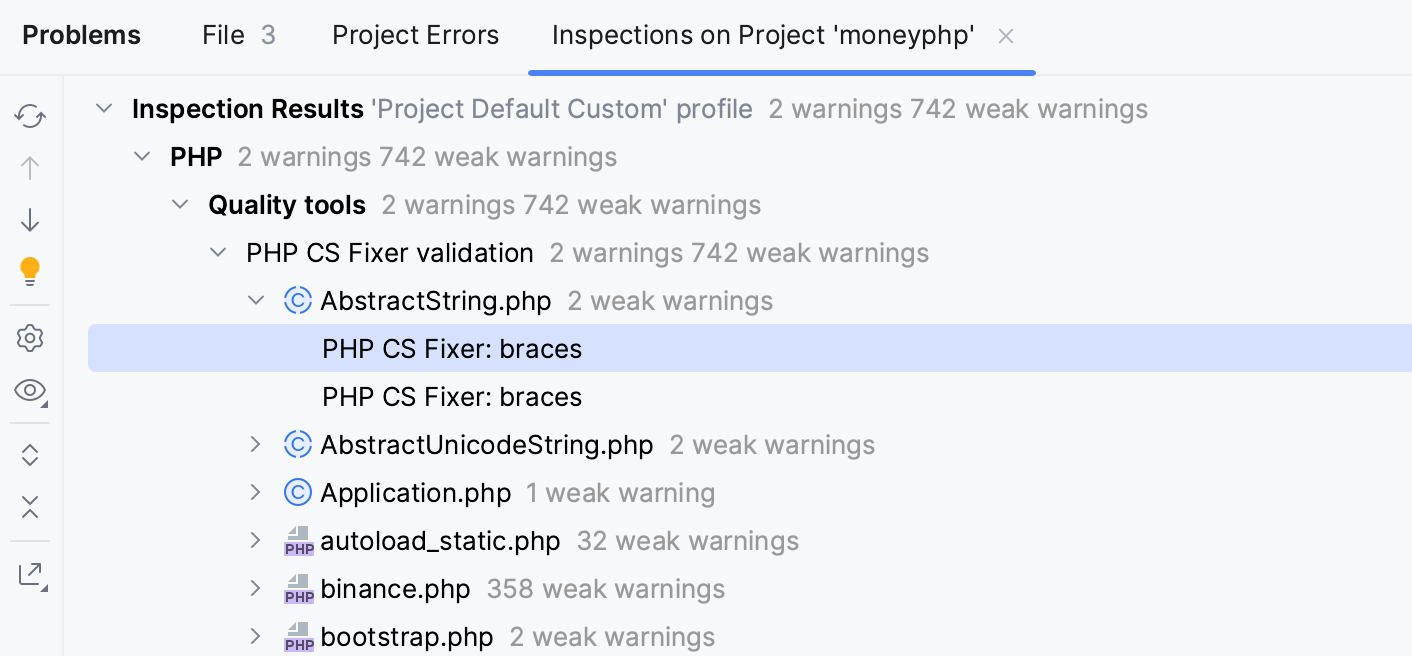Select the second PHP CS Fixer: braces warning
Image resolution: width=1412 pixels, height=656 pixels.
point(452,396)
